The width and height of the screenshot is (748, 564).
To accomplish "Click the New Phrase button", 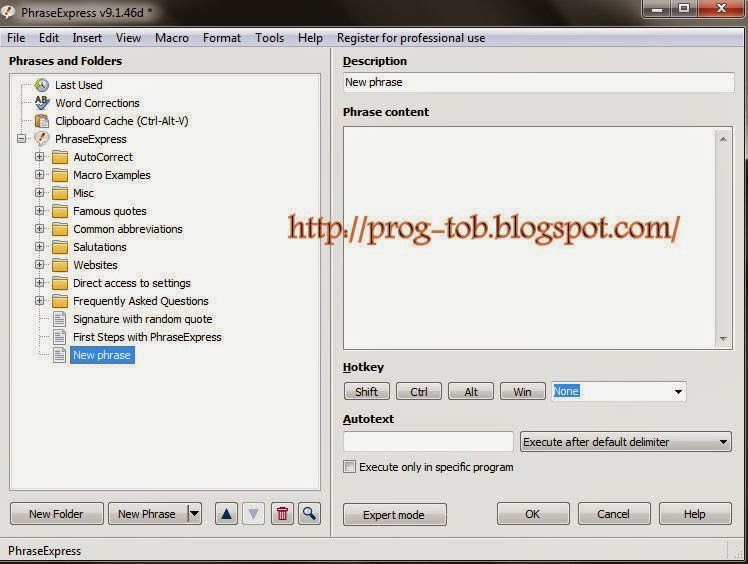I will tap(147, 514).
